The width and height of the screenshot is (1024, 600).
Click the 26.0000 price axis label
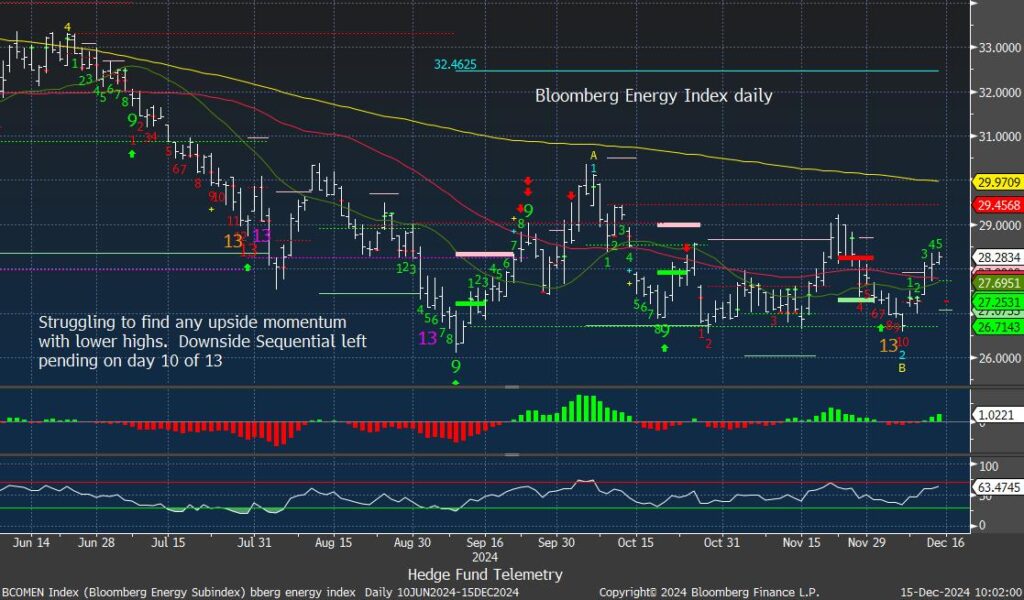pos(999,358)
